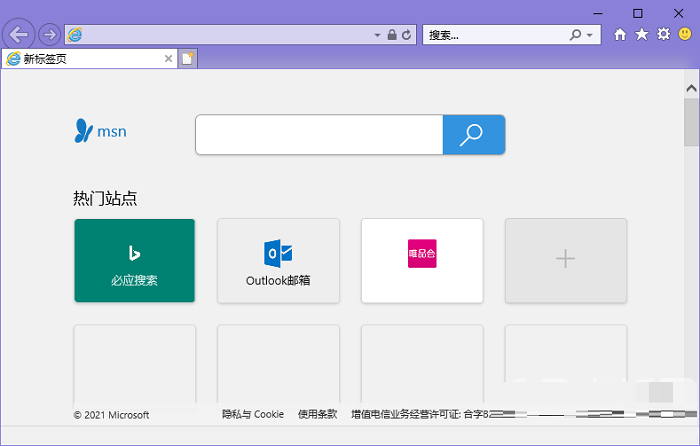Click the © 2021 Microsoft text
Image resolution: width=700 pixels, height=446 pixels.
tap(111, 415)
